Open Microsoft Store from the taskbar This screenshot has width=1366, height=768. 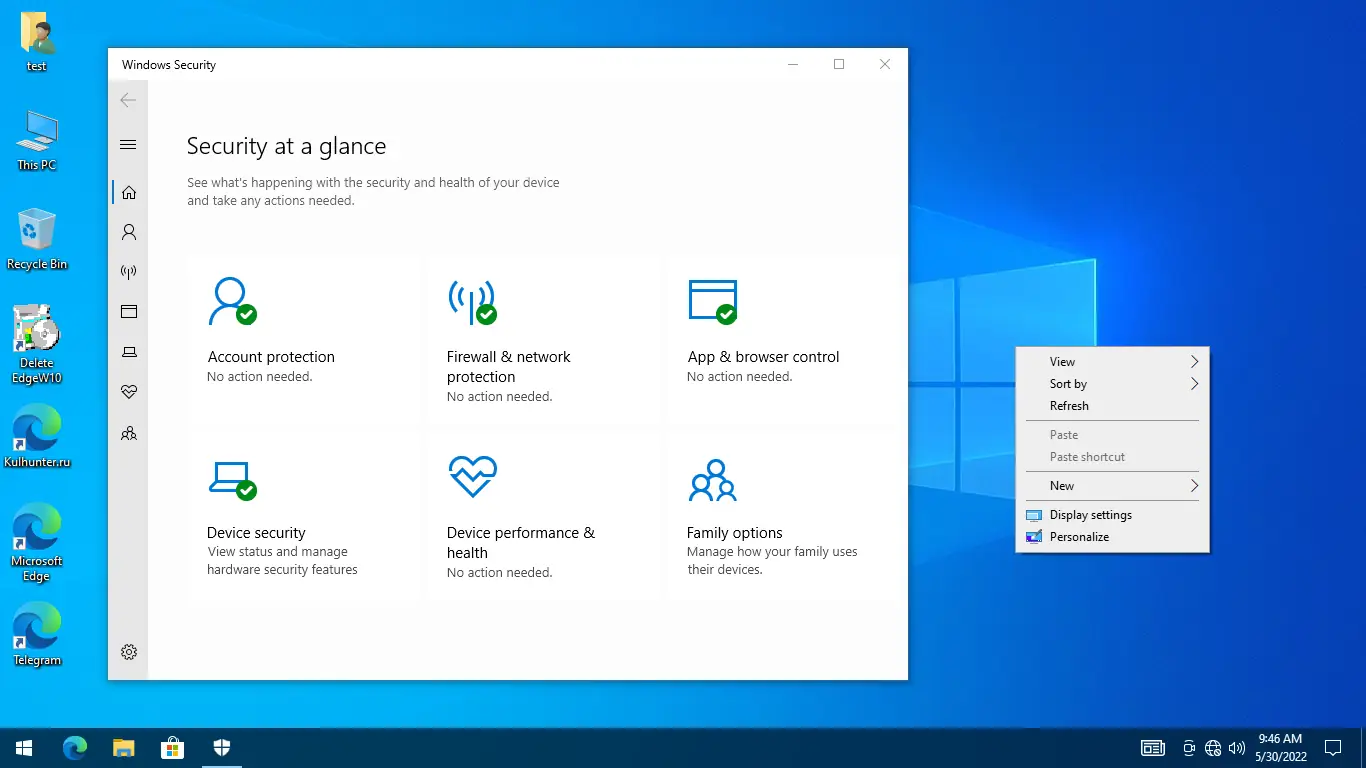[173, 747]
